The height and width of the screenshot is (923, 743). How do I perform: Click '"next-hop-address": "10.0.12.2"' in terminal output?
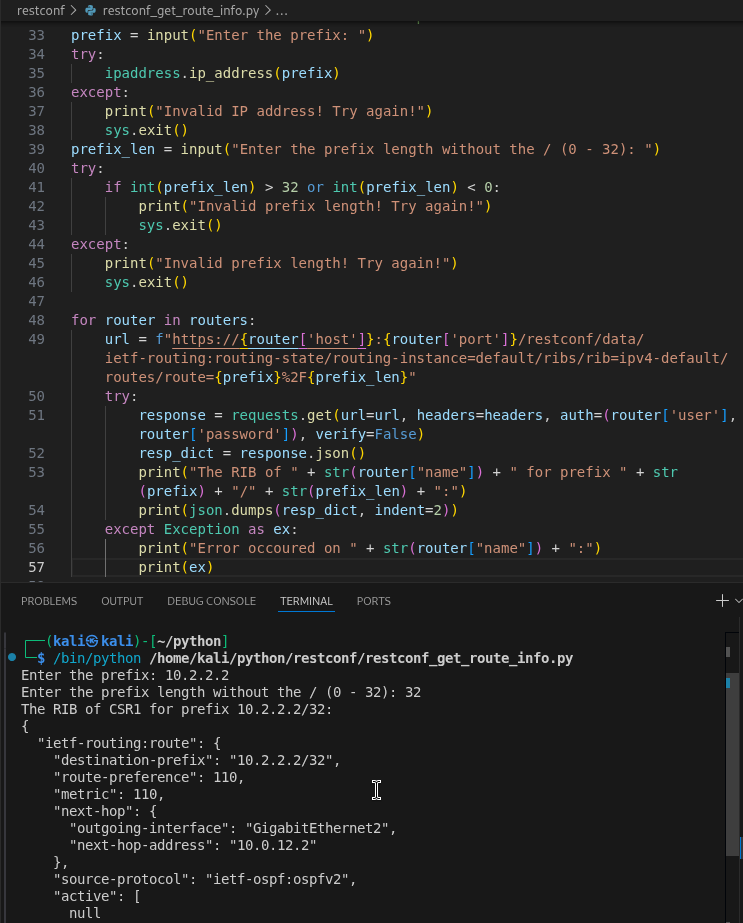tap(193, 845)
